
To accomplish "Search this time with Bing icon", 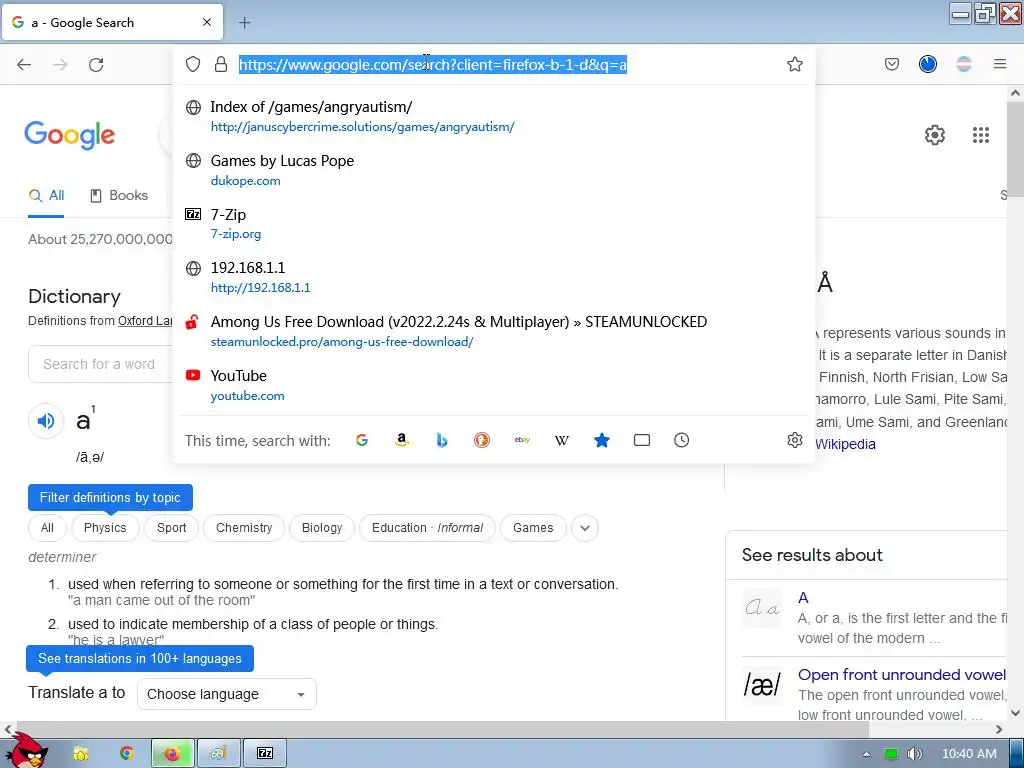I will pos(442,440).
